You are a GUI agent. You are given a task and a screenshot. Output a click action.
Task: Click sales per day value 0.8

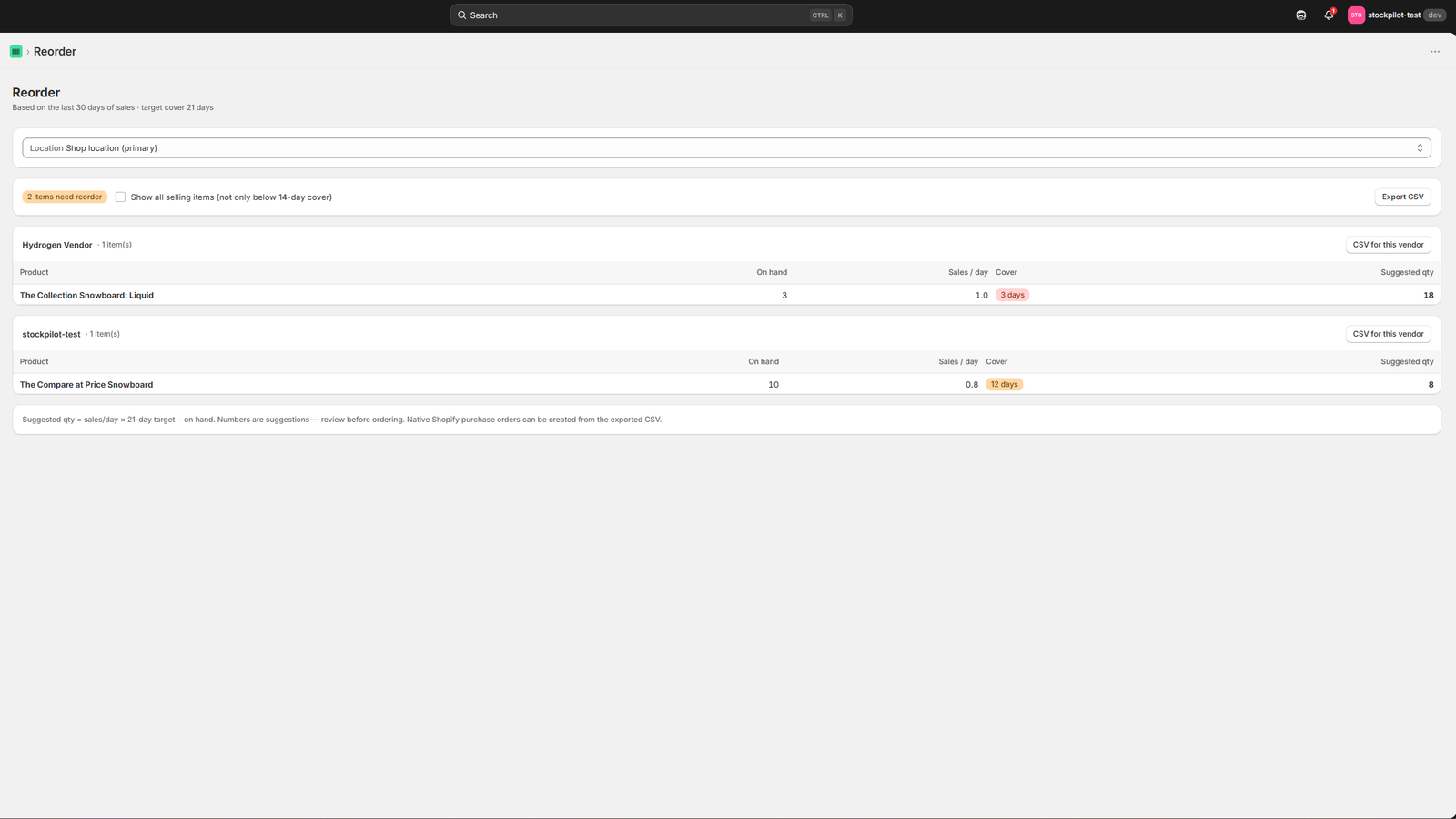pyautogui.click(x=972, y=384)
